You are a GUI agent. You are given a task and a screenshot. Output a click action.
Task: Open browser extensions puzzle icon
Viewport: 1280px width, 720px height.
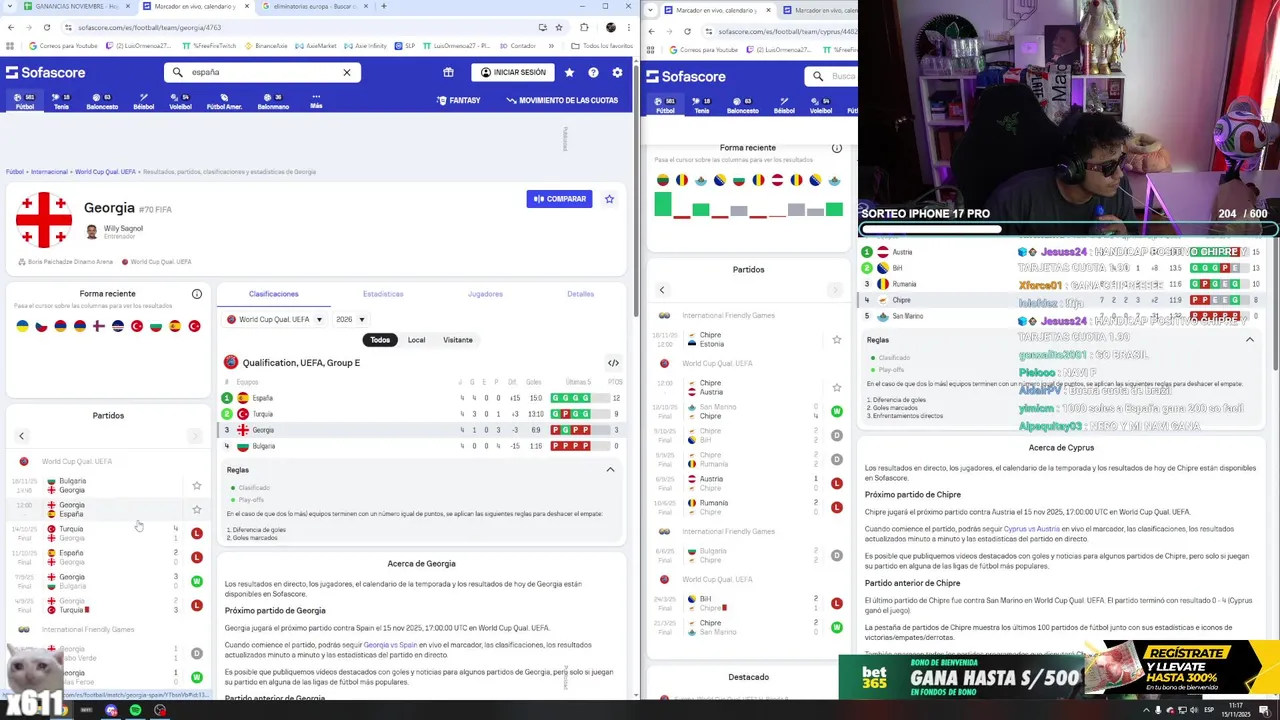coord(584,27)
